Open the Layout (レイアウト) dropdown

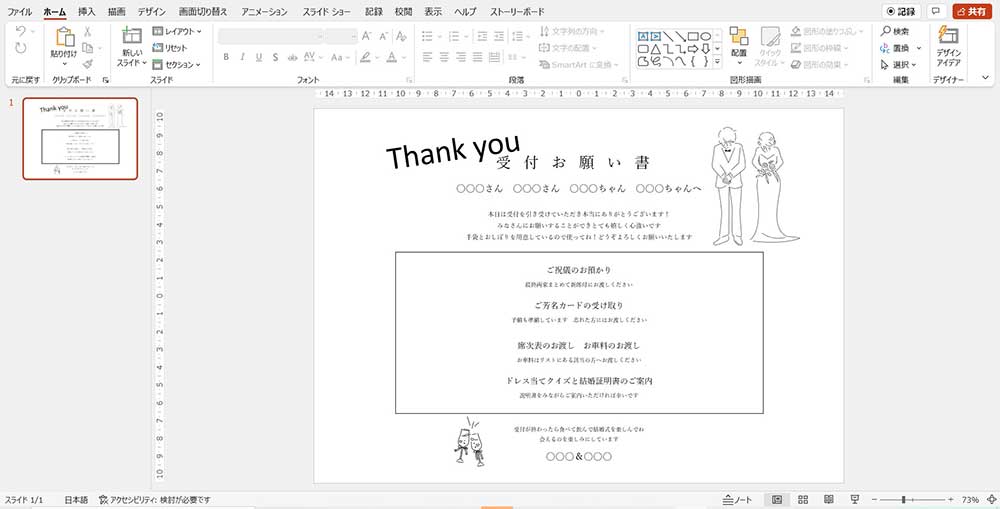pos(177,31)
